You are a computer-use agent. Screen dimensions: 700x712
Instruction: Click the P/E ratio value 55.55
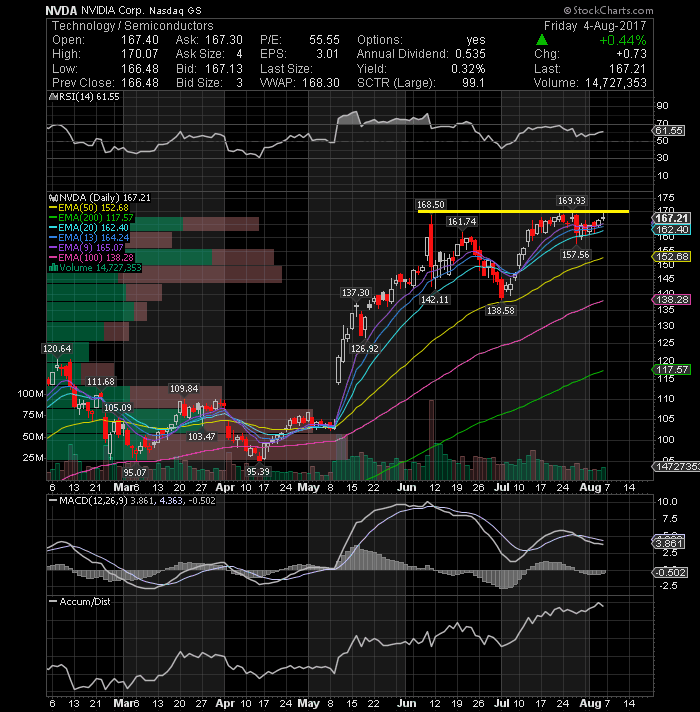[x=324, y=40]
